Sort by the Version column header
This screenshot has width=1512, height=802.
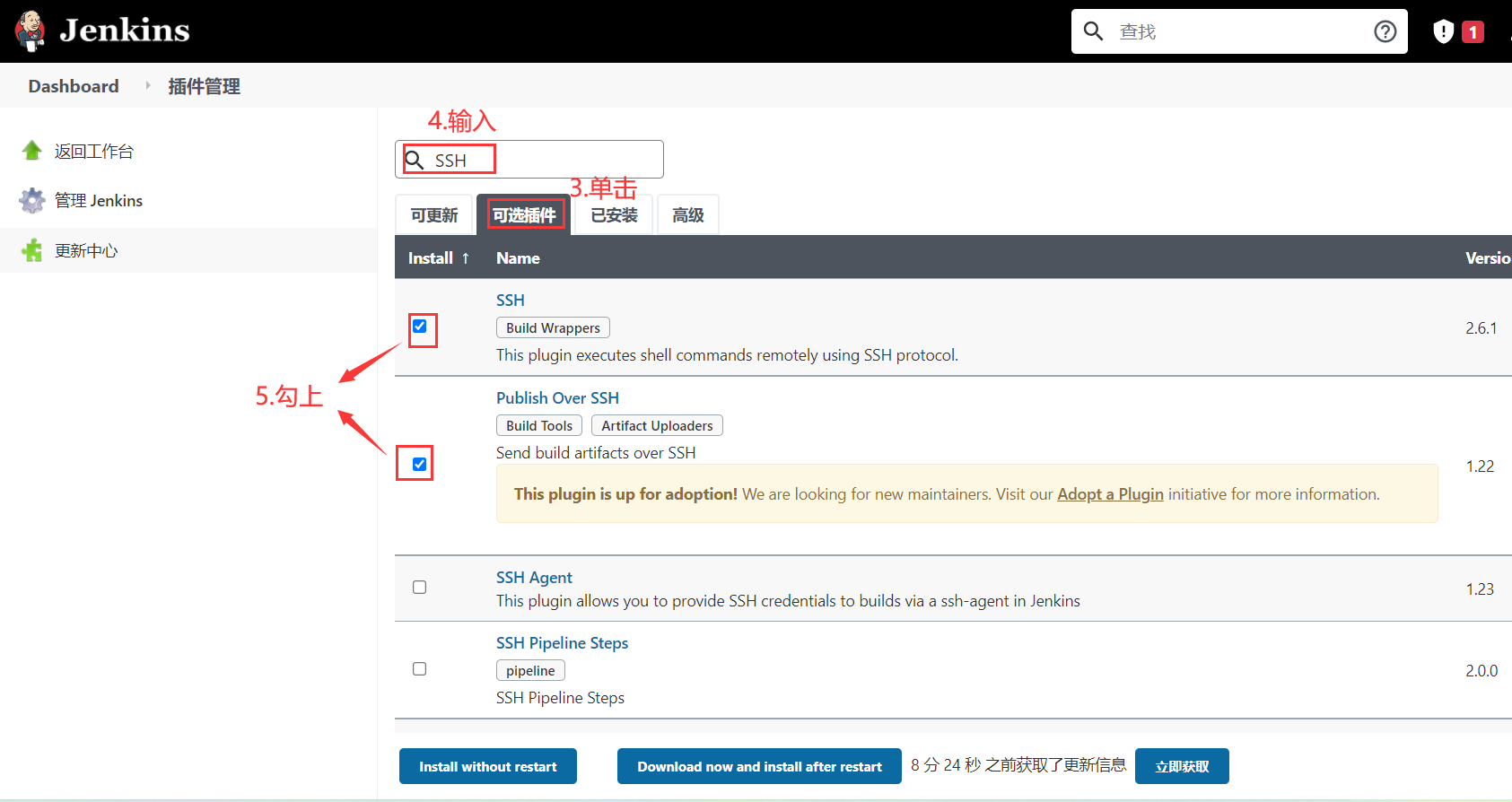pos(1488,257)
